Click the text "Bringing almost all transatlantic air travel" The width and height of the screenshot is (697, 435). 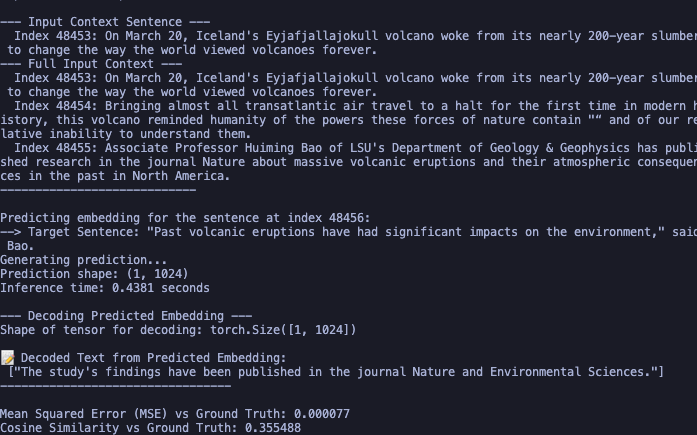click(255, 106)
